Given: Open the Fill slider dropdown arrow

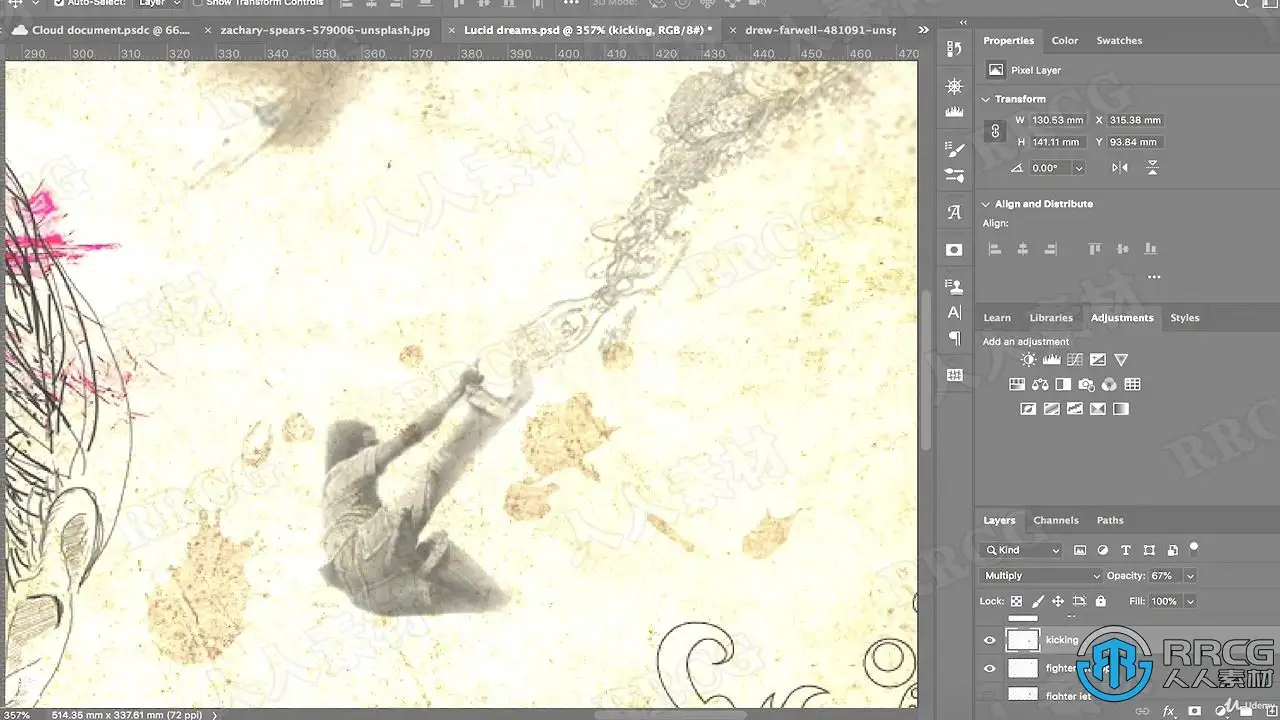Looking at the screenshot, I should point(1190,601).
